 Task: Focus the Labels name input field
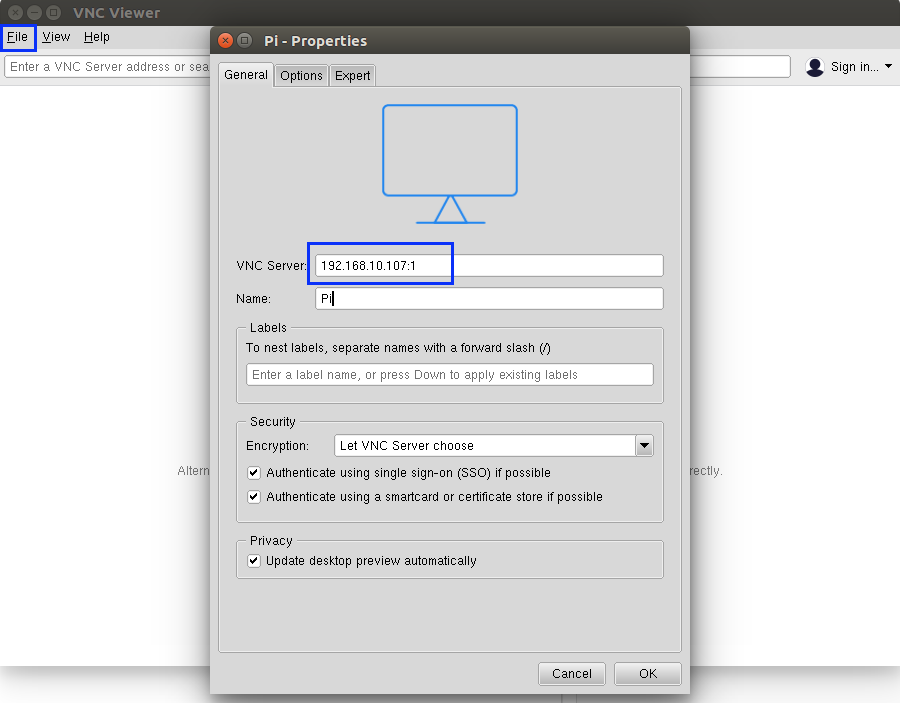pyautogui.click(x=449, y=375)
